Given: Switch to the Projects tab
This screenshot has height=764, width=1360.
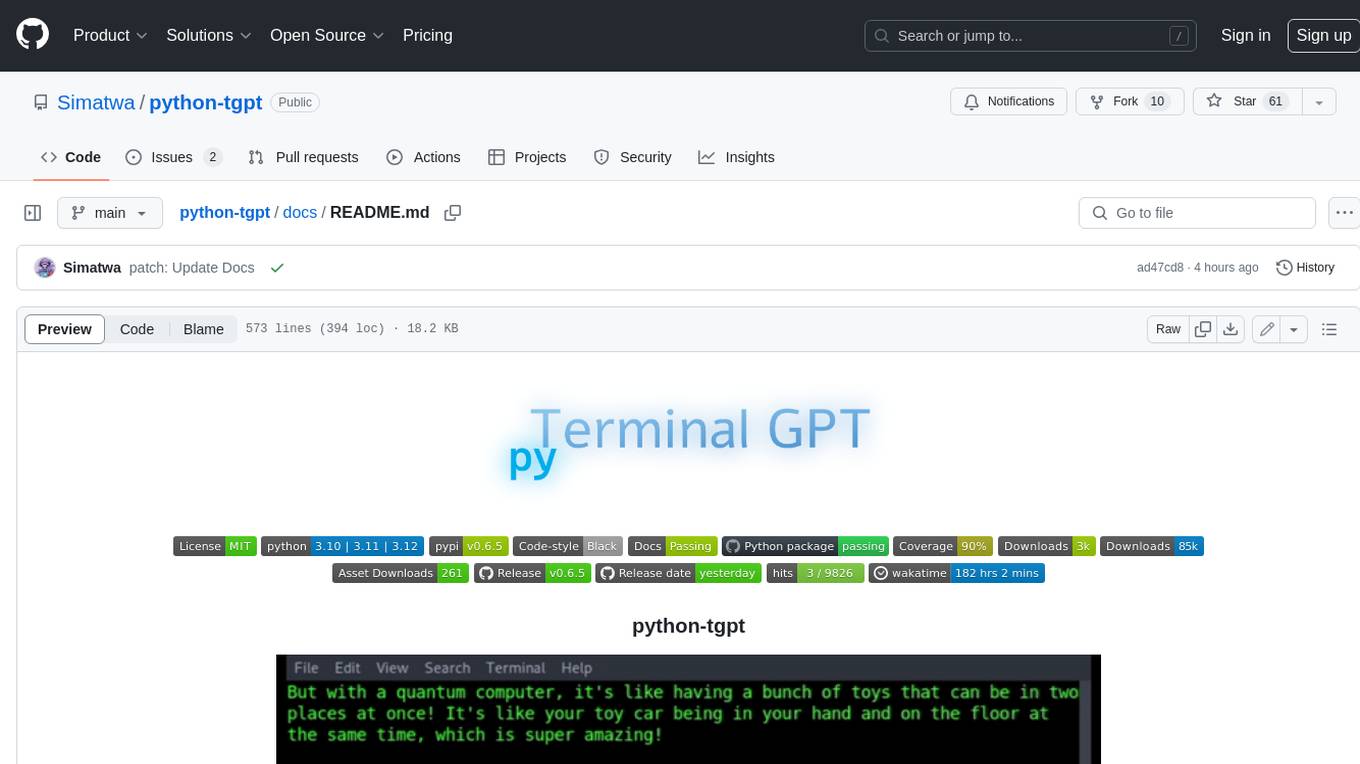Looking at the screenshot, I should click(527, 157).
